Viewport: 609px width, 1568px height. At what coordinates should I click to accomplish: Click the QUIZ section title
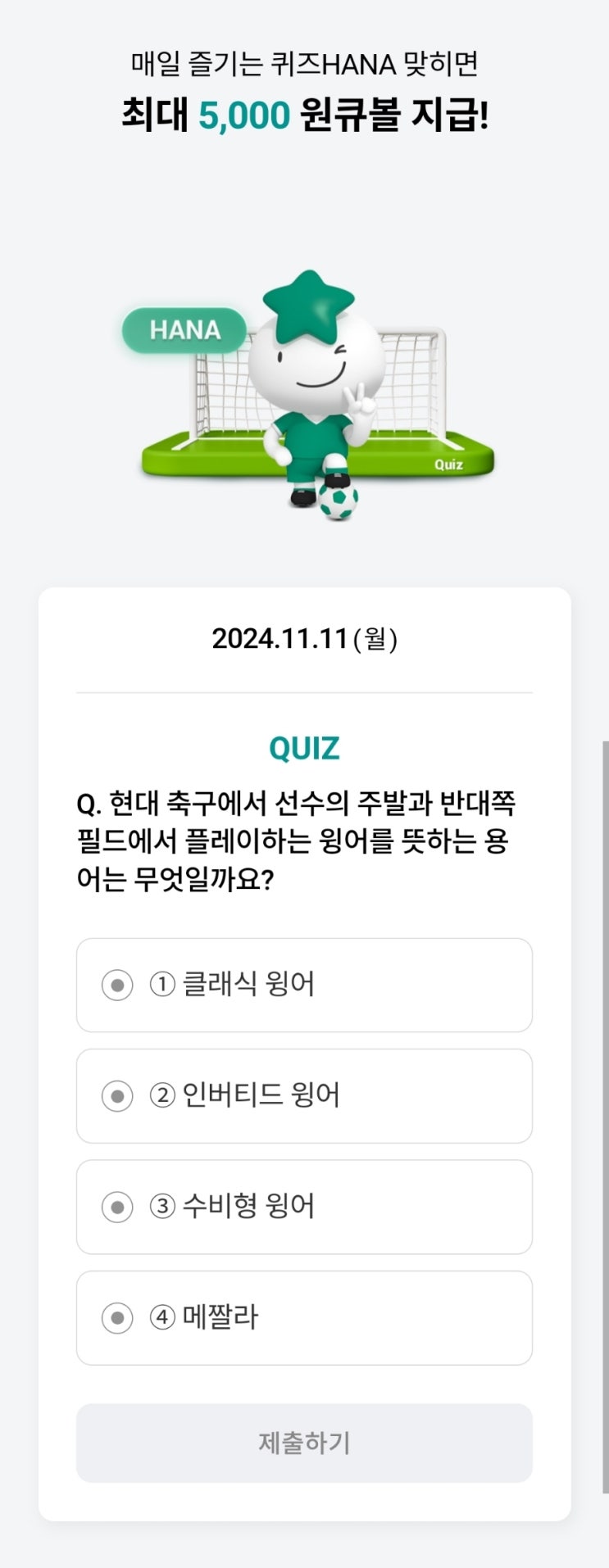(304, 748)
